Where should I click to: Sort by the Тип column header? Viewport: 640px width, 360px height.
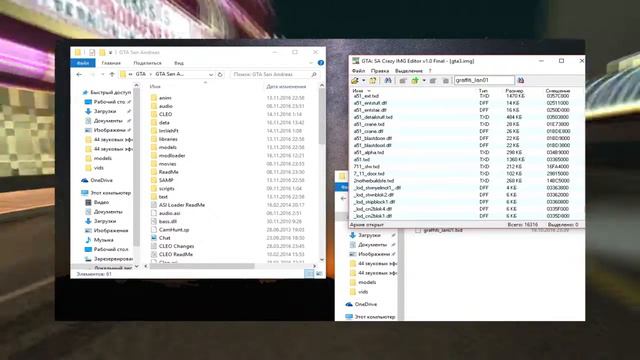pyautogui.click(x=483, y=91)
